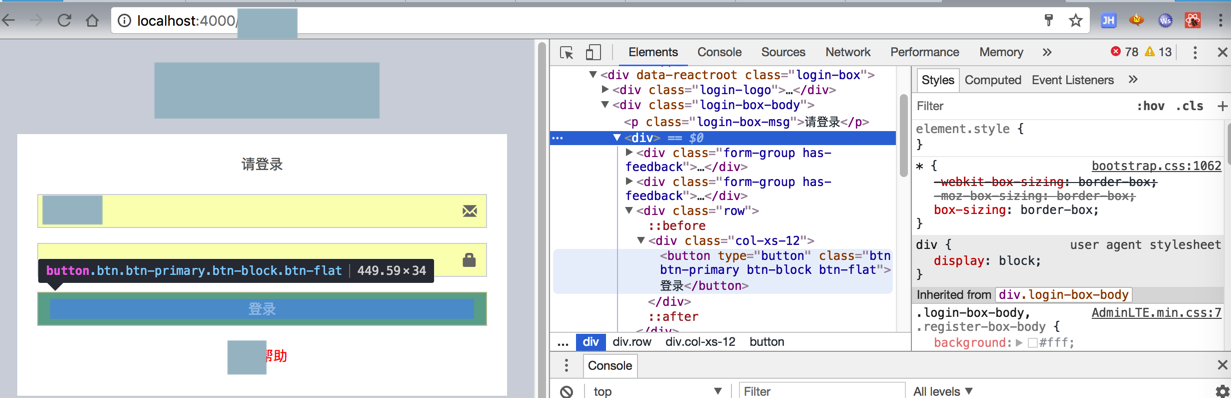This screenshot has height=398, width=1231.
Task: View site information icon in address bar
Action: pos(125,20)
